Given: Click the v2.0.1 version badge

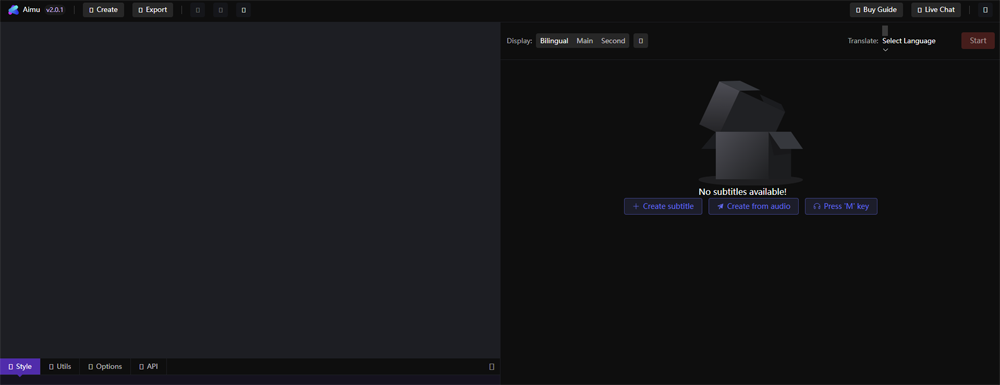Looking at the screenshot, I should 54,10.
